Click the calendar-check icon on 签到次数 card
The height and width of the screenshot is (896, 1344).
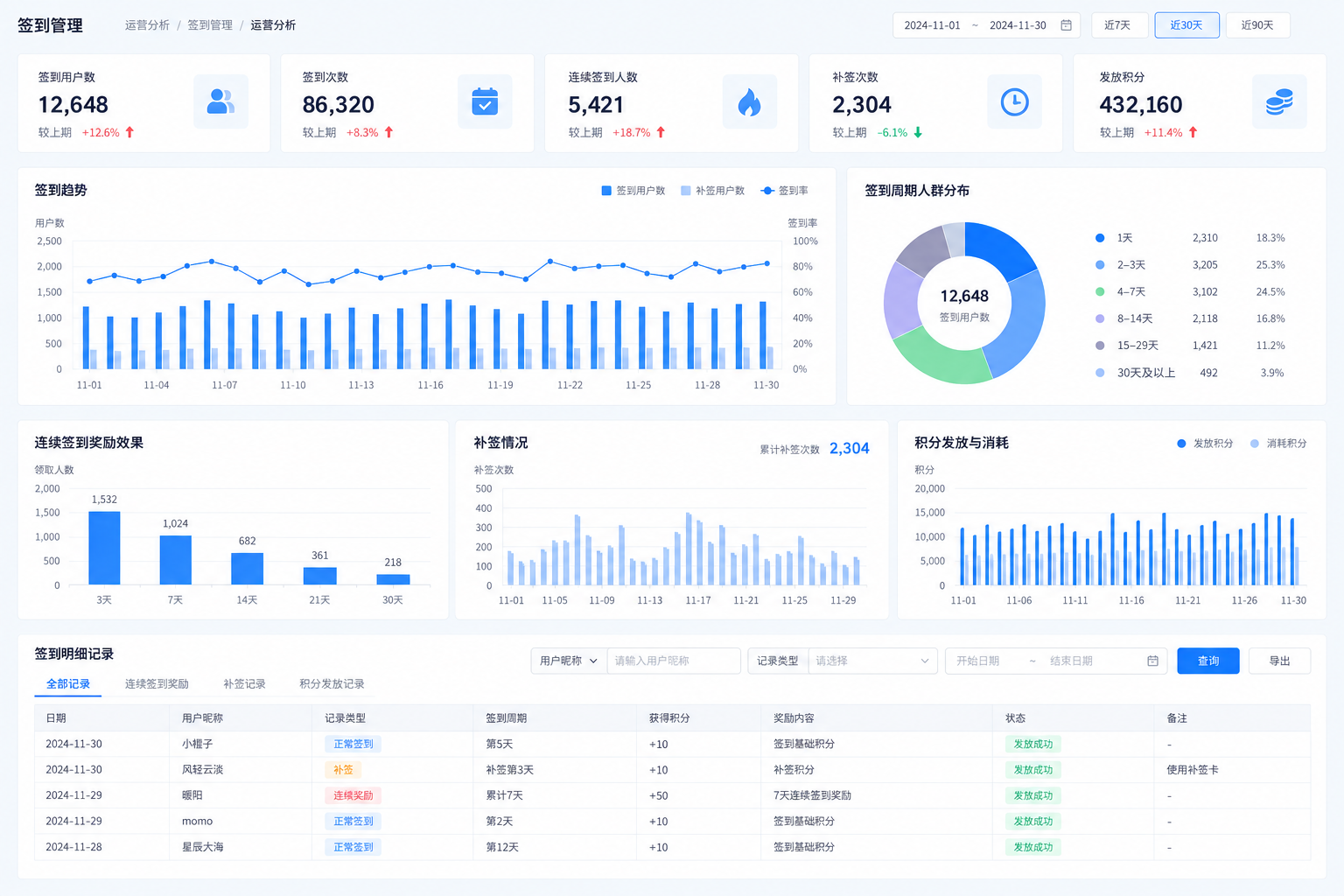[485, 101]
